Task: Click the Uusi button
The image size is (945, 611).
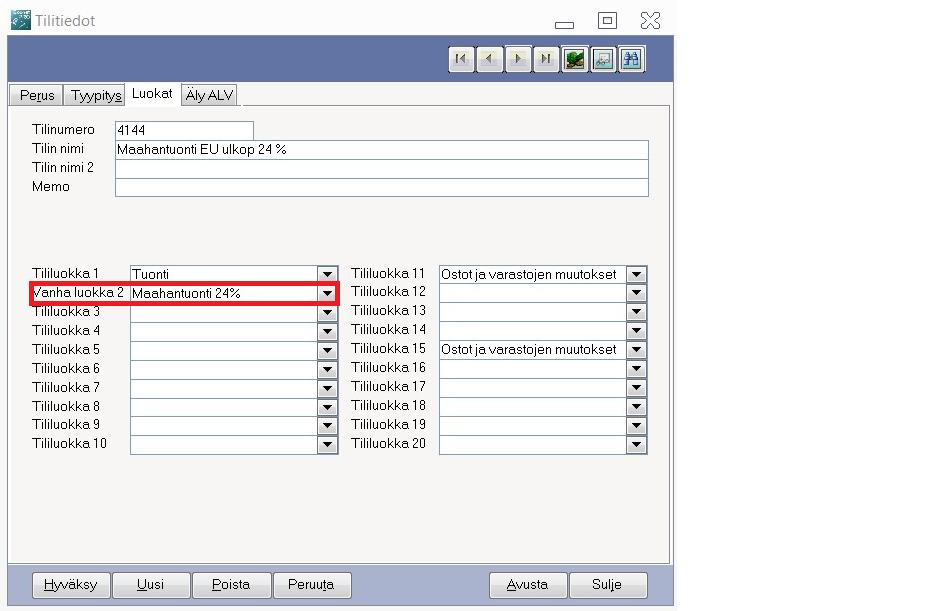Action: point(151,584)
